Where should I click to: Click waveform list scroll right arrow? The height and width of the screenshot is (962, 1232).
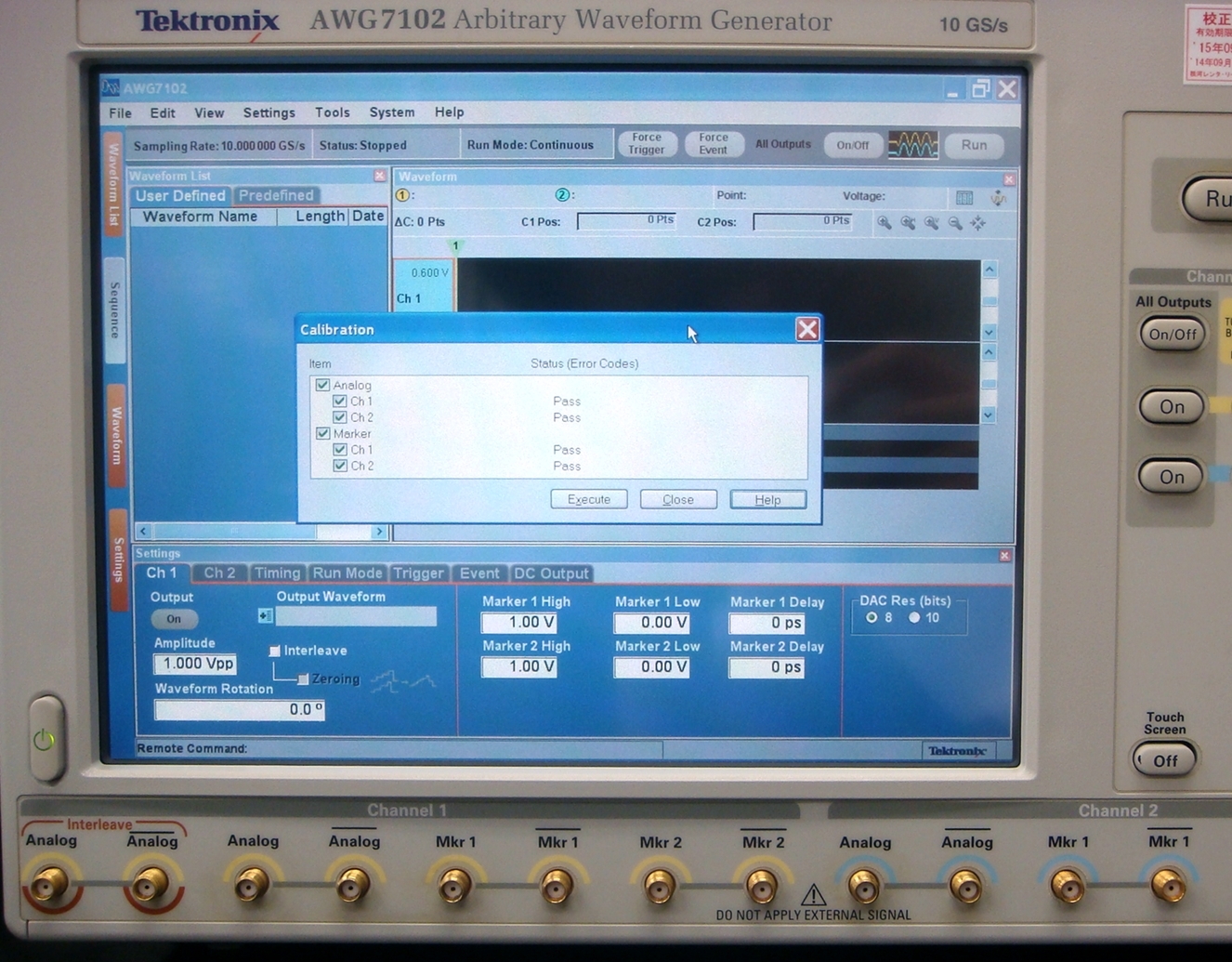coord(379,532)
